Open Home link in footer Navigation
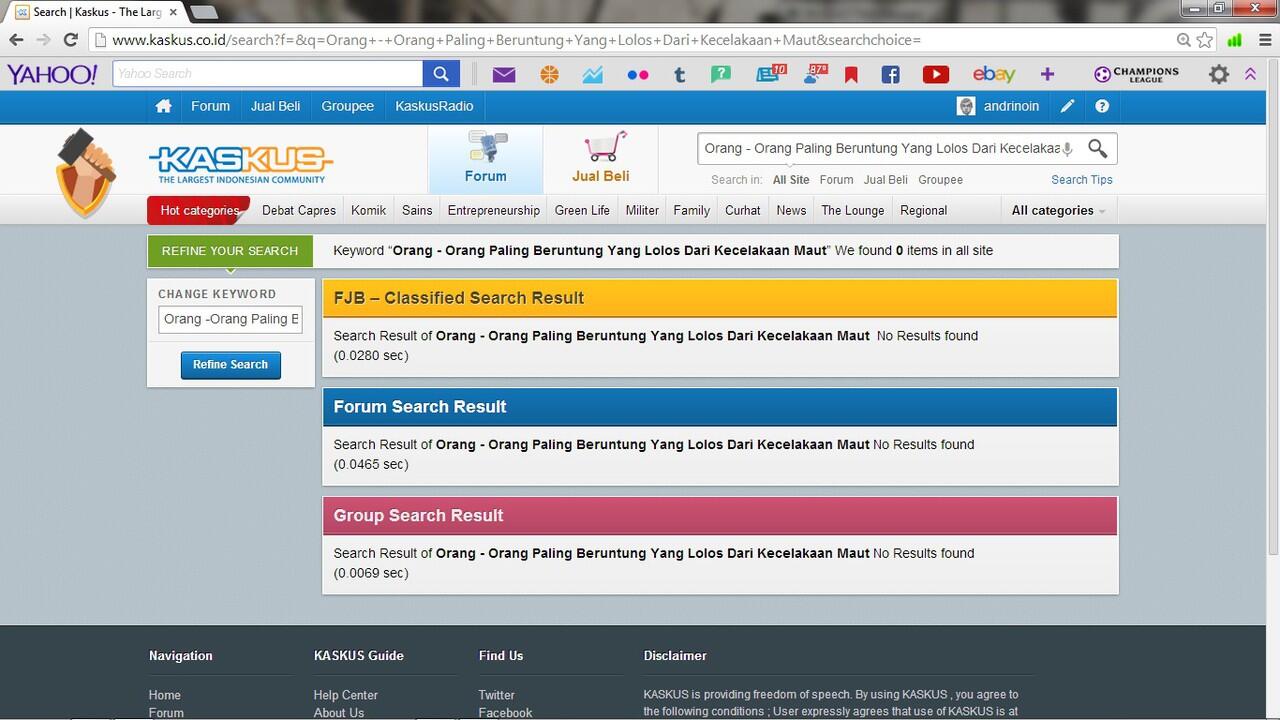This screenshot has height=720, width=1280. click(165, 695)
